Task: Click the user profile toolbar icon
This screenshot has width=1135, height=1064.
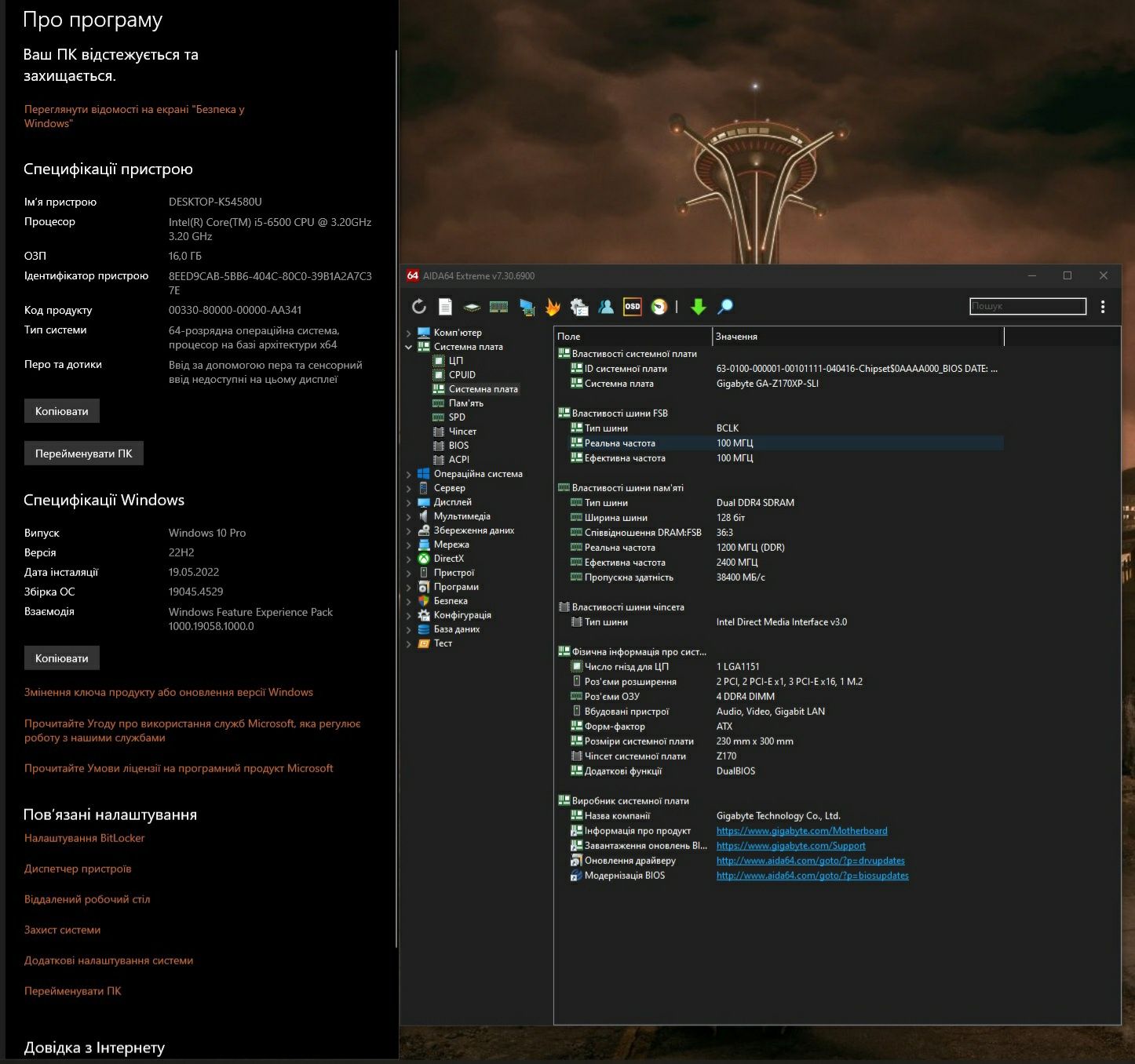Action: pyautogui.click(x=606, y=307)
